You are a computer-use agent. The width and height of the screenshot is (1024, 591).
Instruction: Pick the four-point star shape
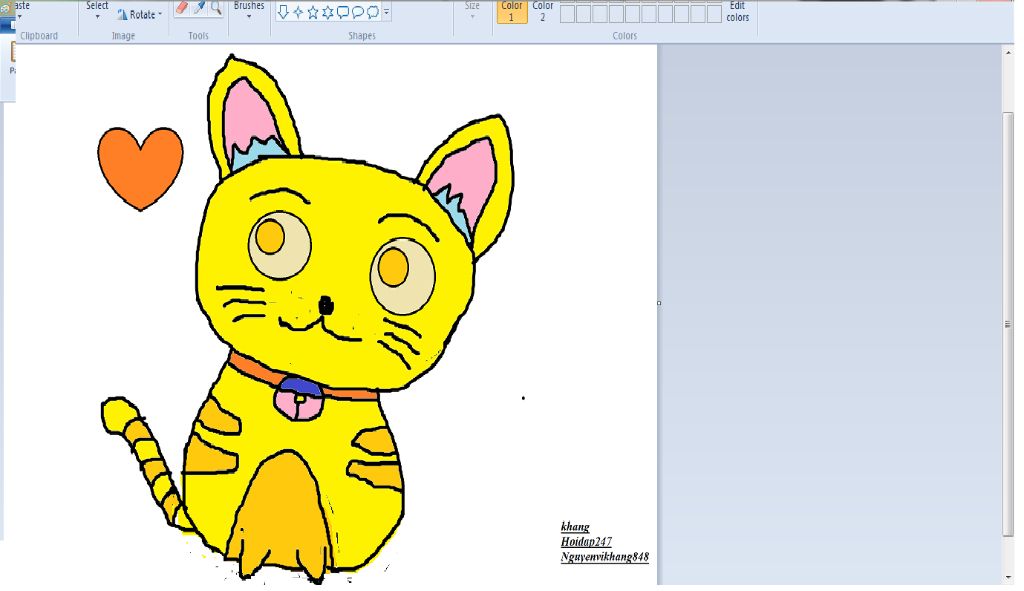[x=298, y=12]
